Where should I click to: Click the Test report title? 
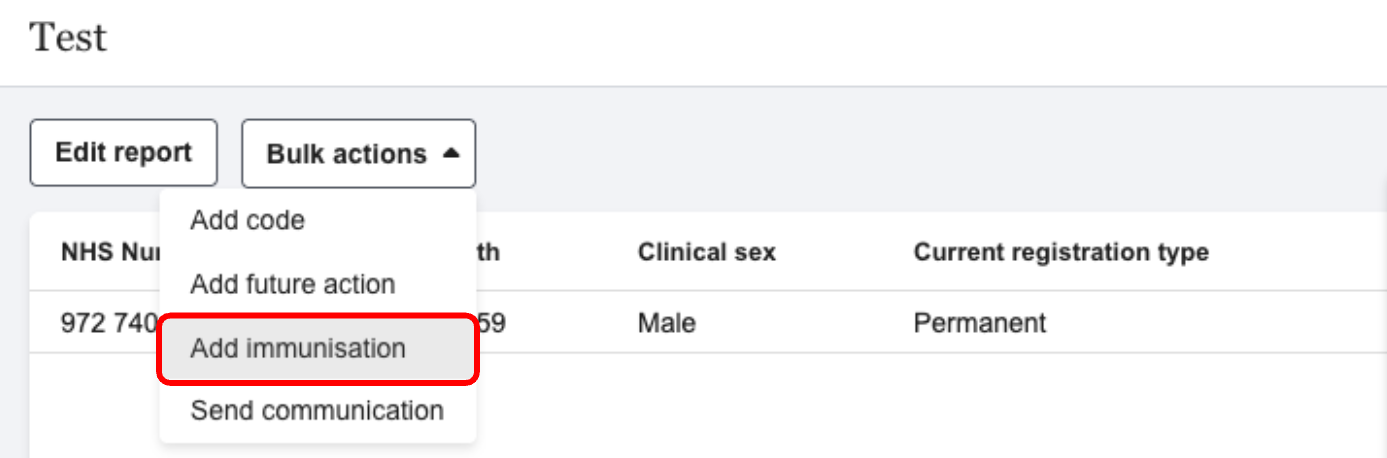point(68,38)
